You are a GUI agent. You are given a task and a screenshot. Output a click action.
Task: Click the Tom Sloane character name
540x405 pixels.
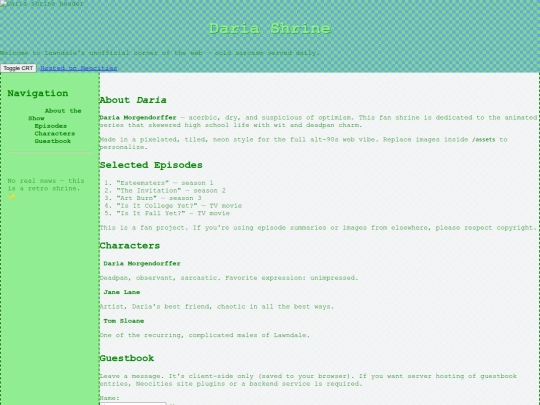124,321
